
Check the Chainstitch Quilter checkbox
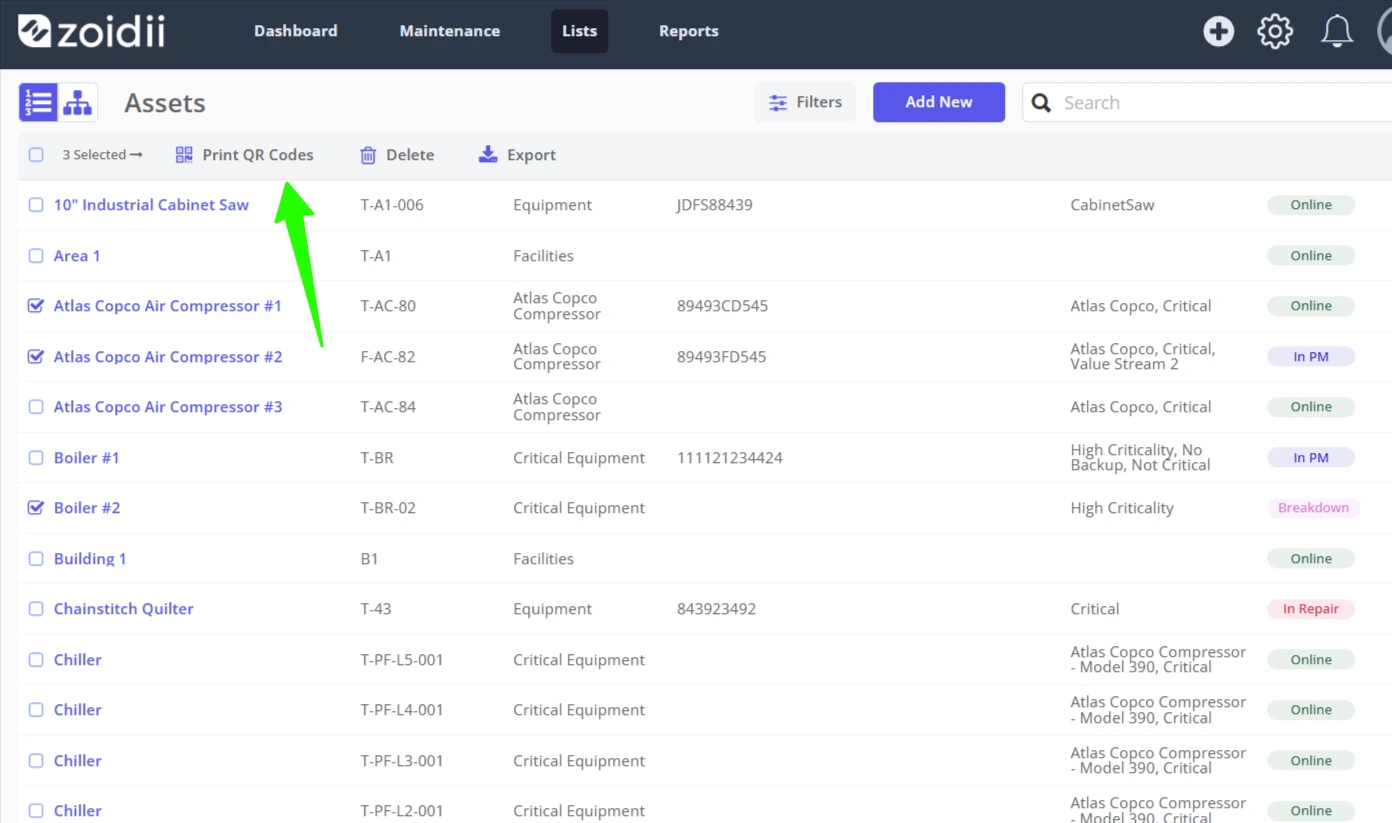36,609
